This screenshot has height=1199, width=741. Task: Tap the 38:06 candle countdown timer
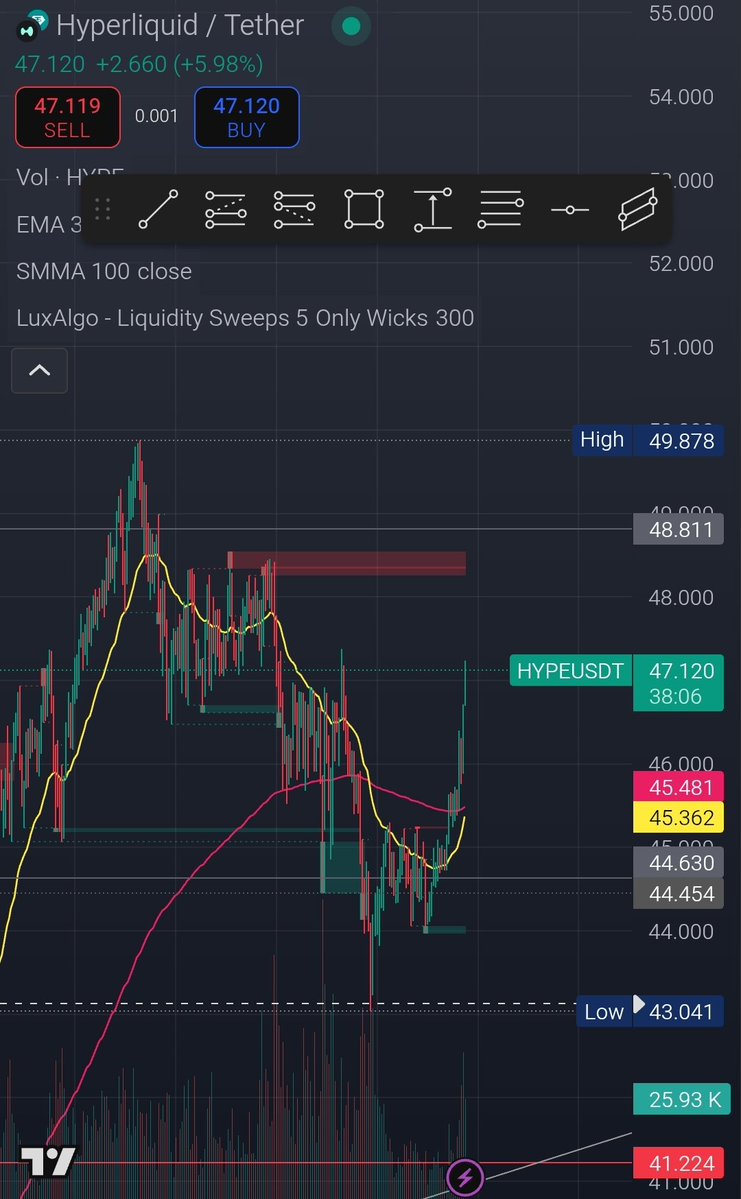click(x=676, y=697)
